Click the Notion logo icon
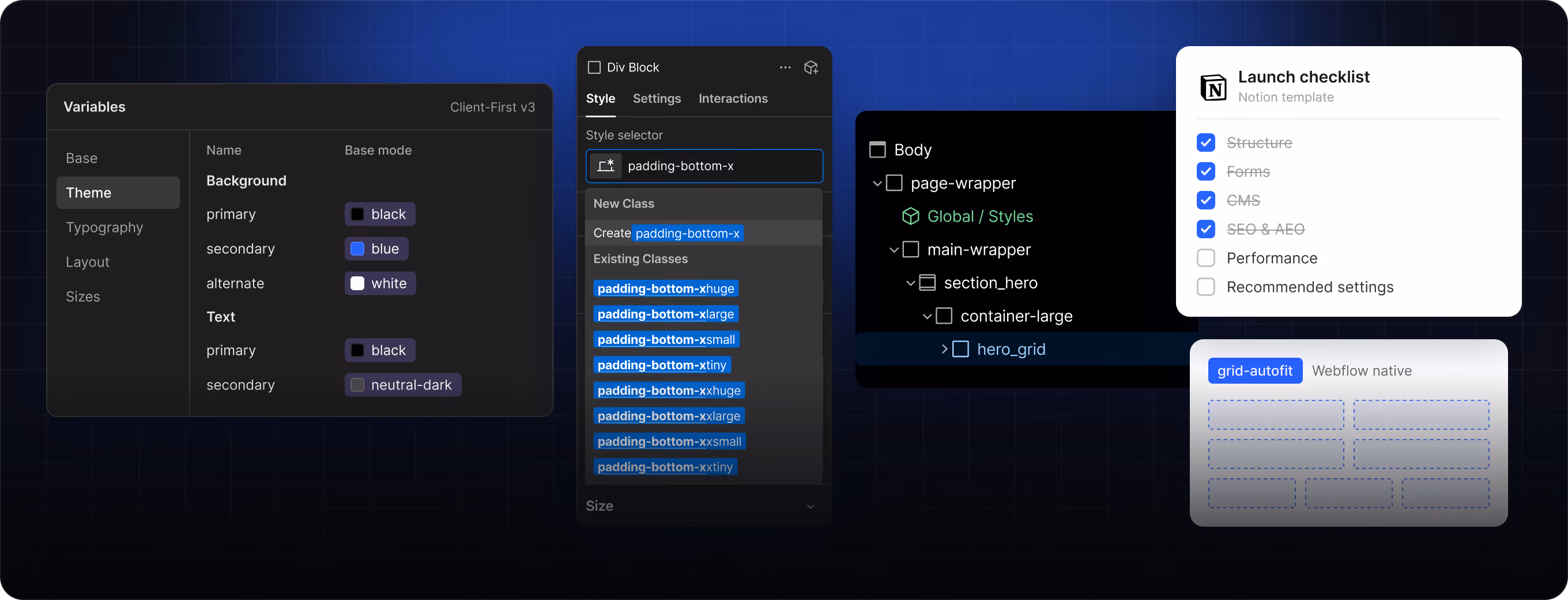Viewport: 1568px width, 600px height. [x=1213, y=87]
